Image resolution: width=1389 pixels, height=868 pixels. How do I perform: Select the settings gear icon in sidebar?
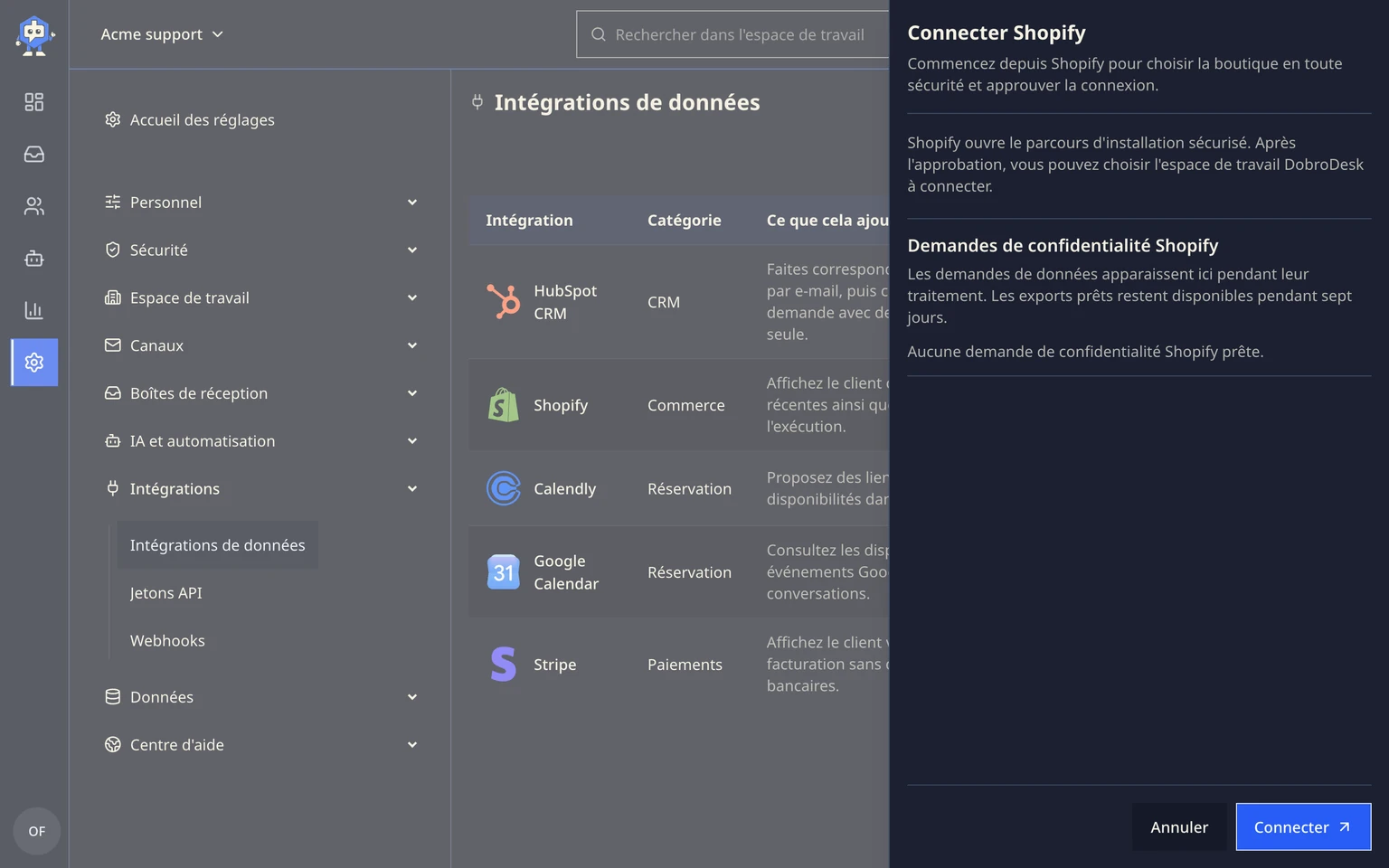34,363
